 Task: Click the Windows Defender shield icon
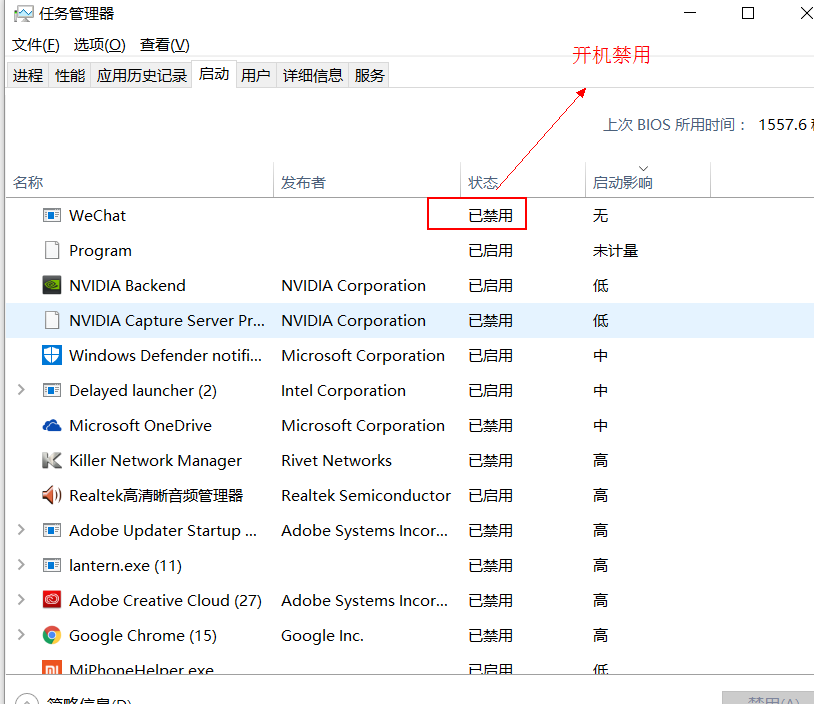coord(51,355)
